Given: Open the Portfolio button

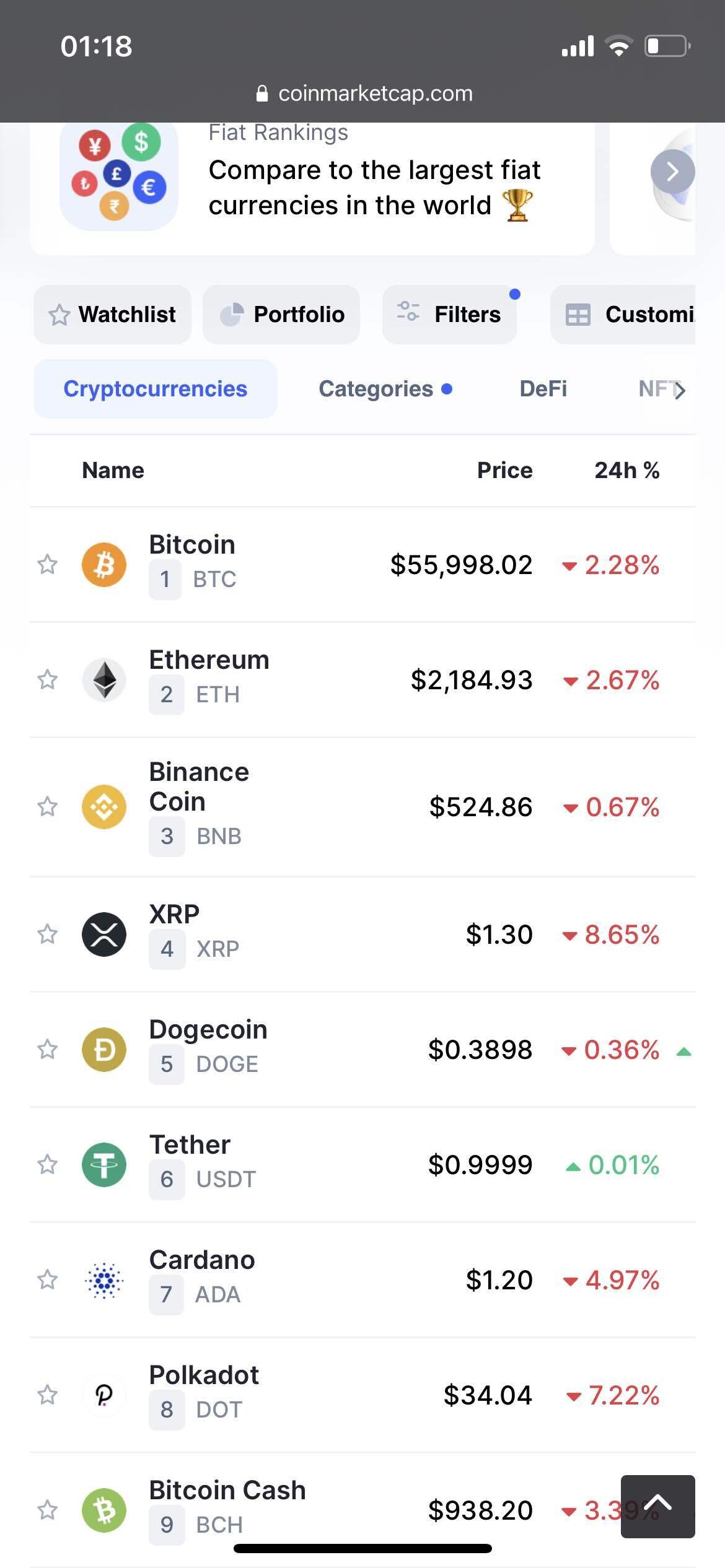Looking at the screenshot, I should pyautogui.click(x=281, y=315).
